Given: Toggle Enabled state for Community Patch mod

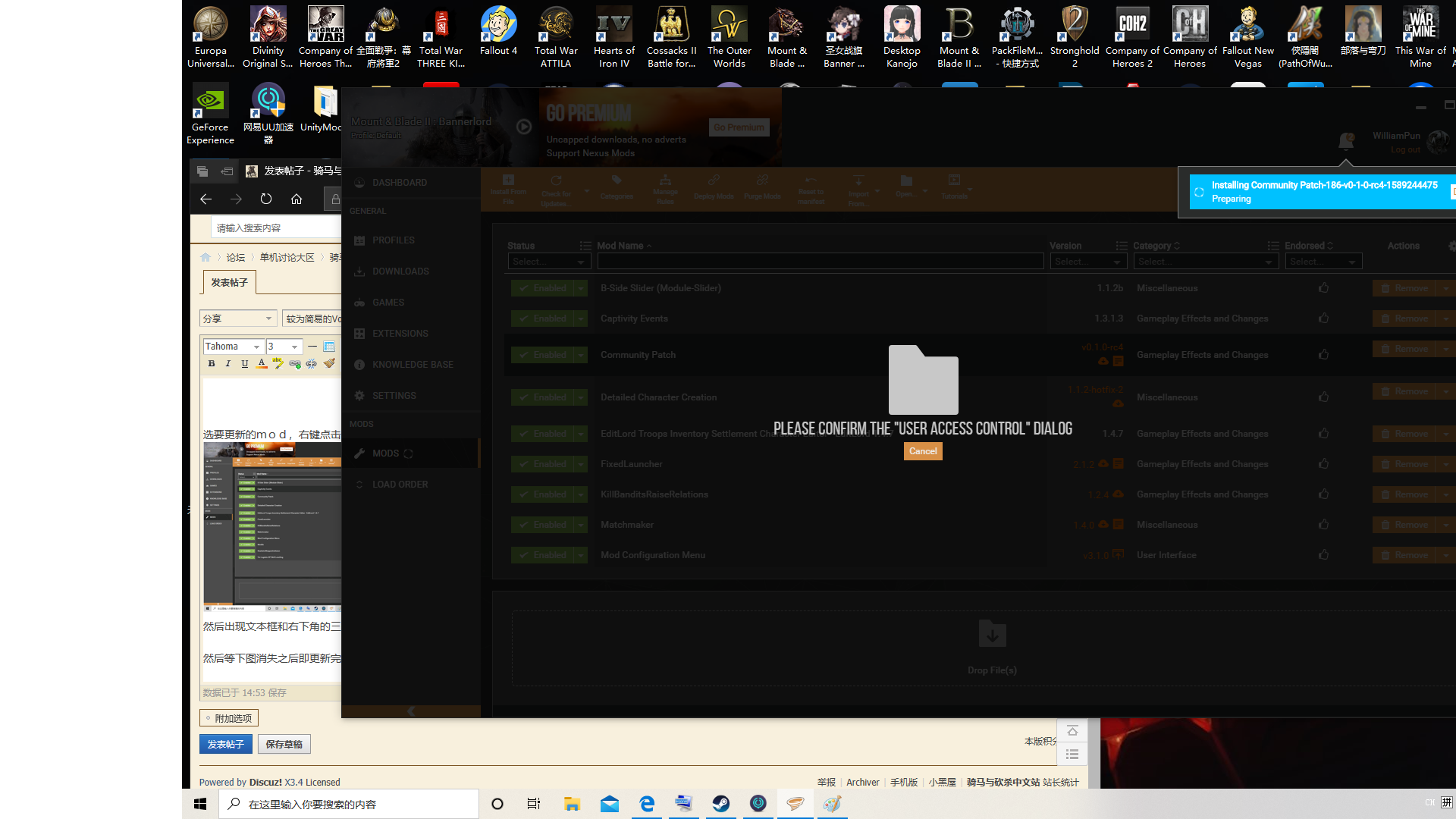Looking at the screenshot, I should [x=543, y=355].
